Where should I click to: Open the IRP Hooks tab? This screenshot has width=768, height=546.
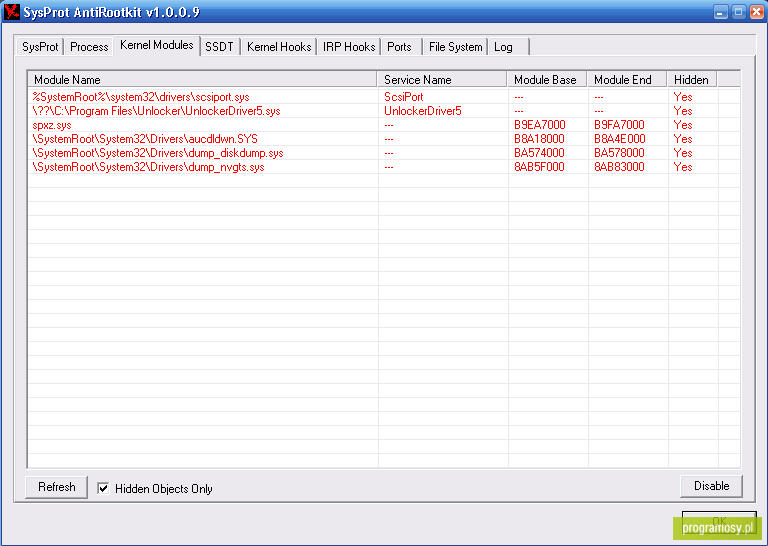point(349,47)
